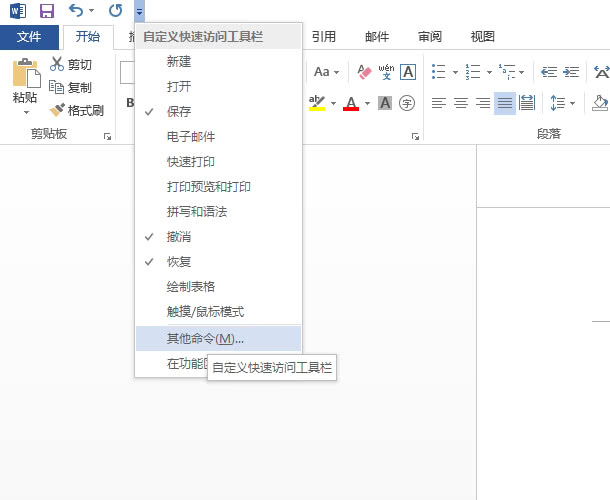Enable 拼写和语法 in the menu

tap(218, 212)
